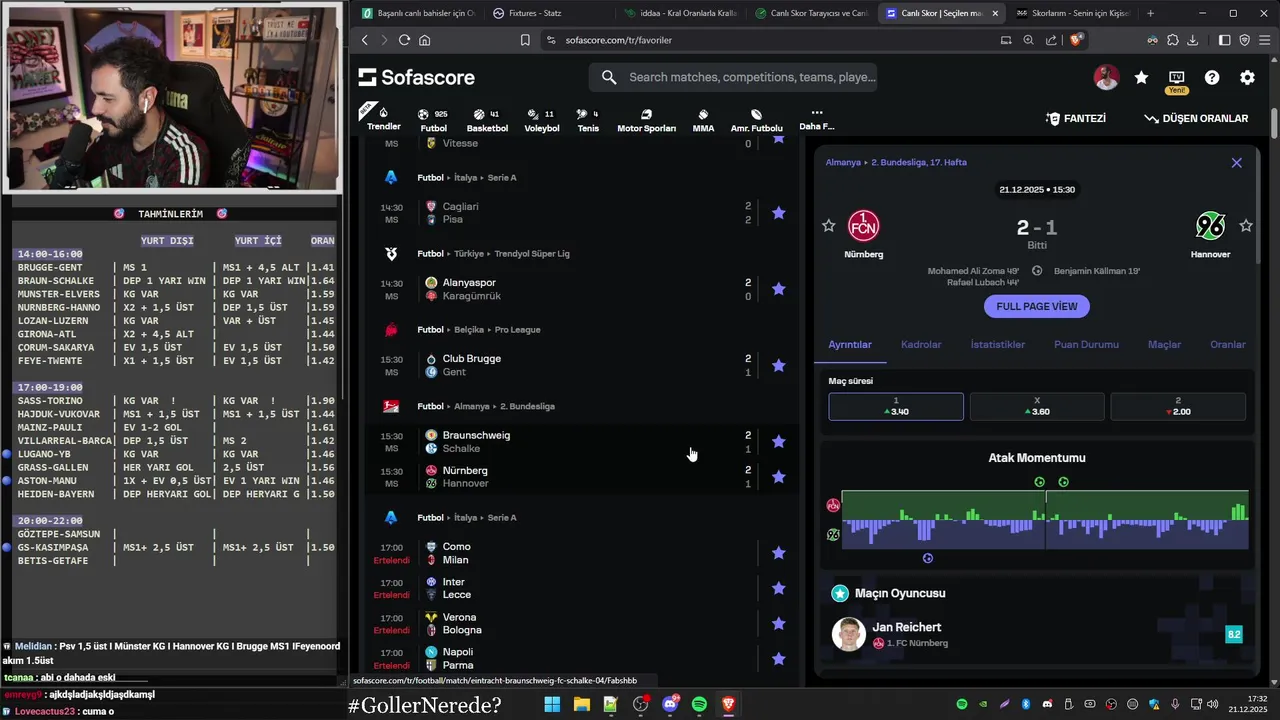Screen dimensions: 1280x720
Task: Open FANTEZİ section
Action: [1075, 118]
